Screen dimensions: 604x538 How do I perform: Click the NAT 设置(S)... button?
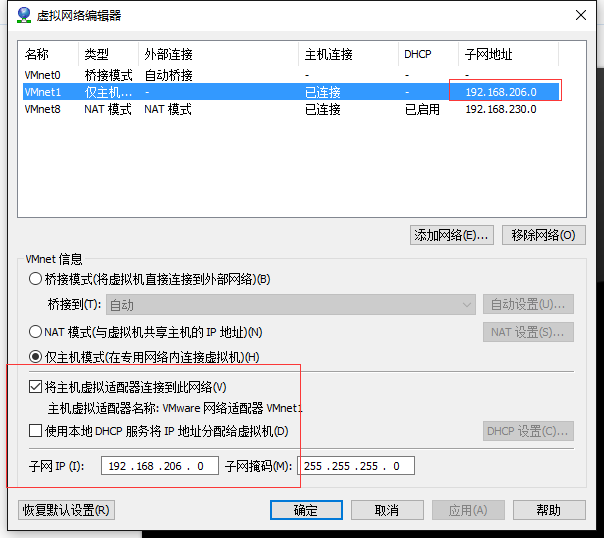[x=528, y=332]
